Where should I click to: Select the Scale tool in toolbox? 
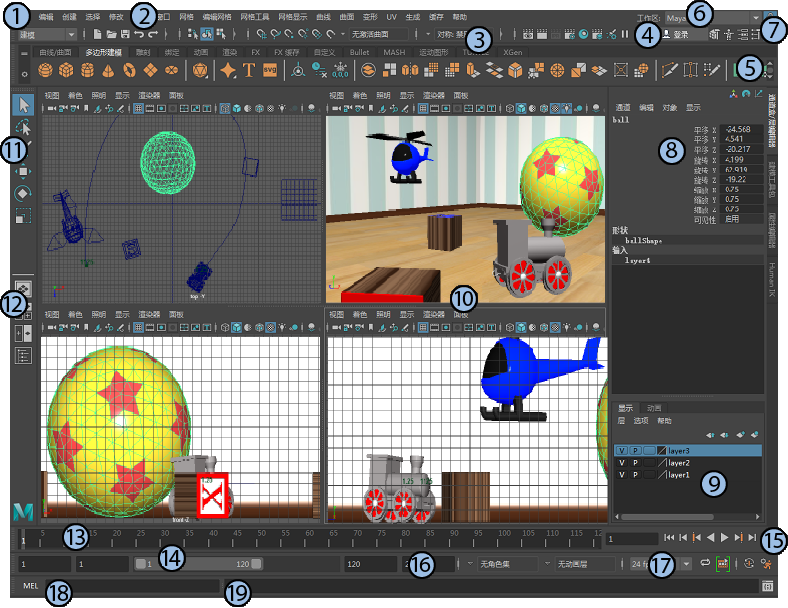coord(23,216)
